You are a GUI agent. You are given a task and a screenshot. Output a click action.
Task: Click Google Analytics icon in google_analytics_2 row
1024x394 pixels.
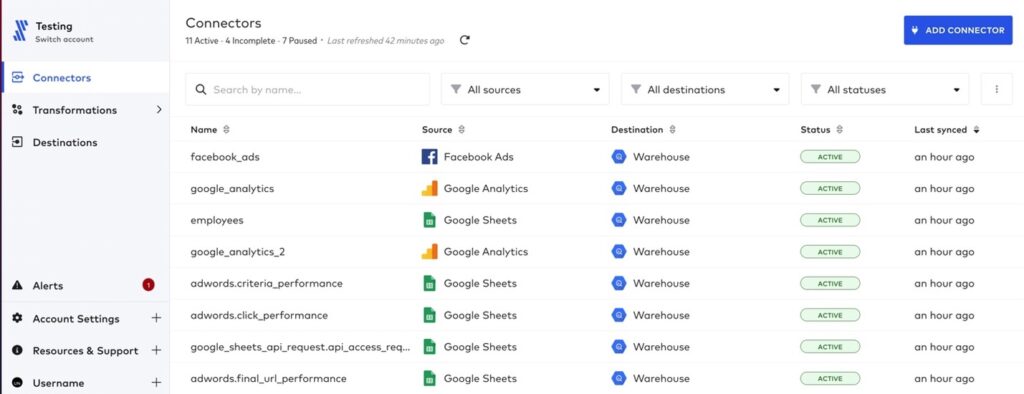coord(429,252)
